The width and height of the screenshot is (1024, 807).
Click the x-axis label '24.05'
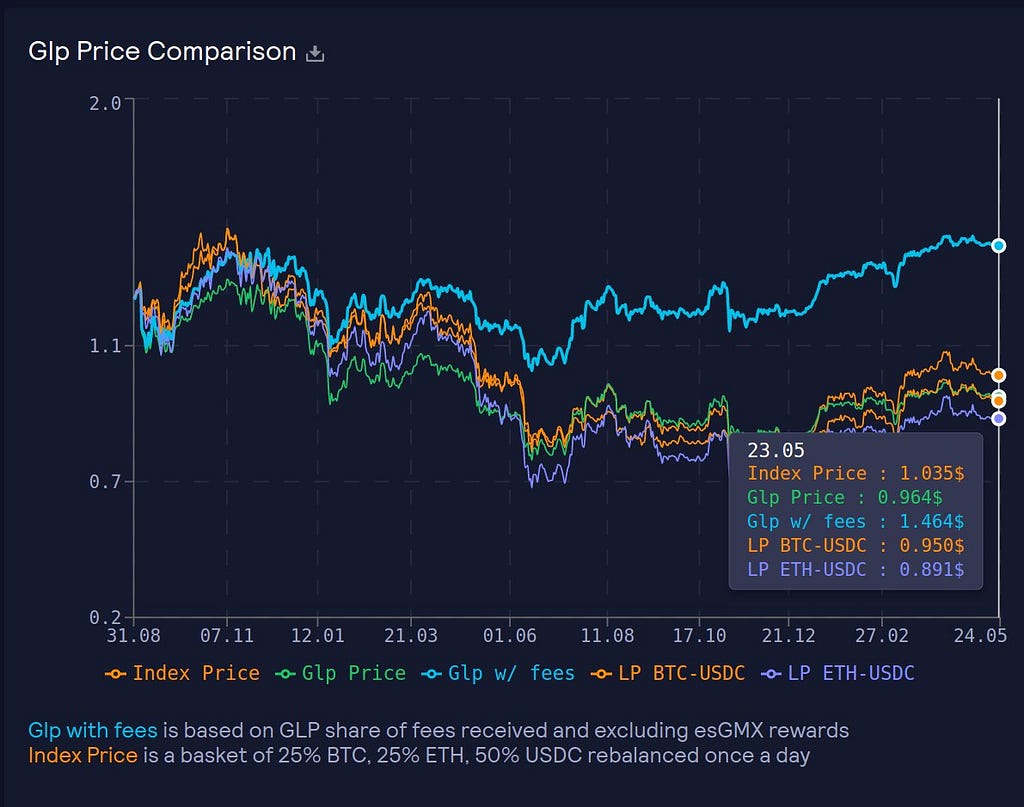tap(980, 635)
